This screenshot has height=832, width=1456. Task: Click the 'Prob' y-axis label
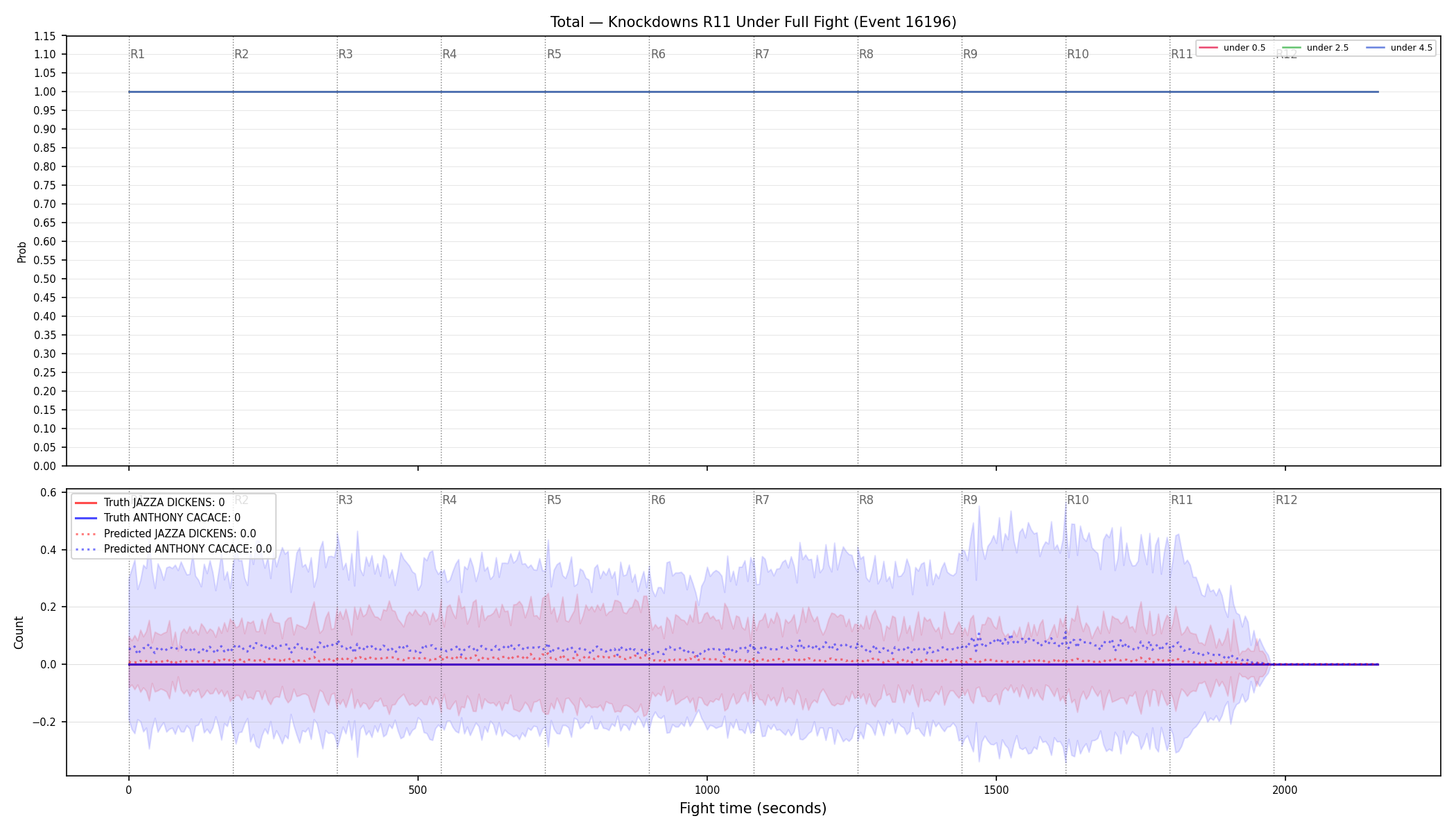[21, 252]
